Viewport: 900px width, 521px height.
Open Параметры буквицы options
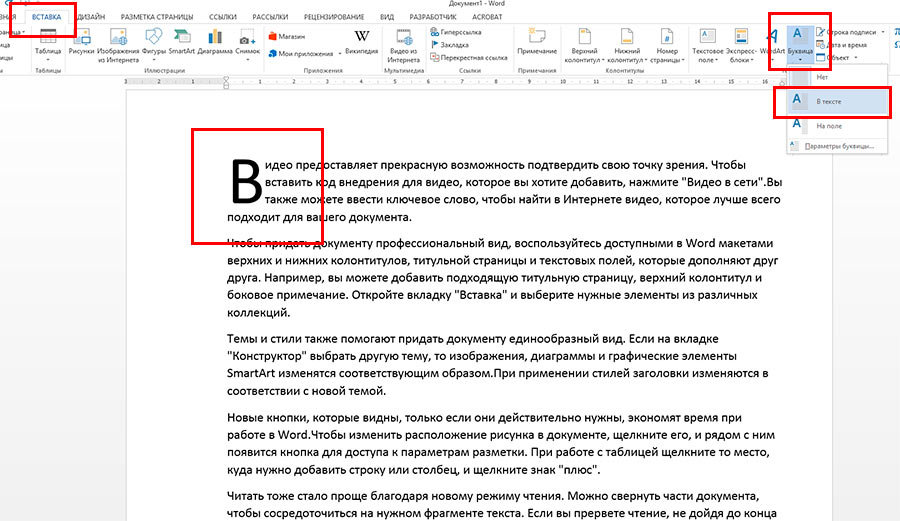[x=837, y=146]
